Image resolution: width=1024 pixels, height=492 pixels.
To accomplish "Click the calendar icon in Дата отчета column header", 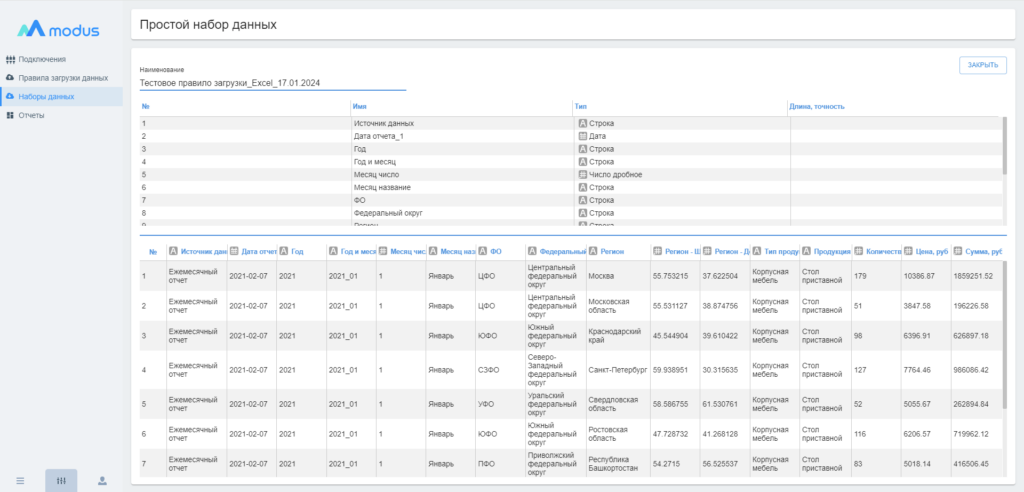I will point(234,251).
